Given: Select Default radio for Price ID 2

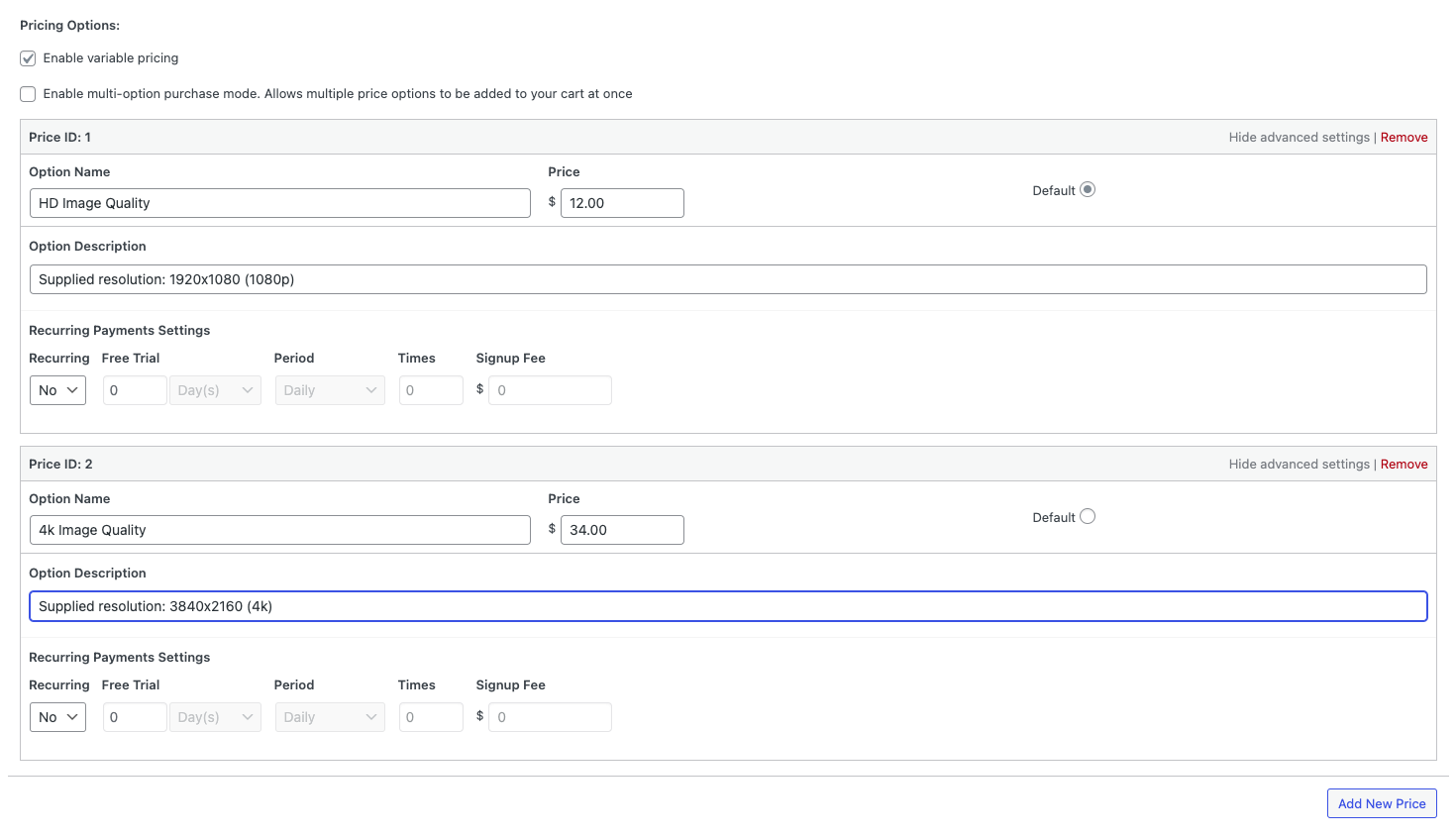Looking at the screenshot, I should 1088,516.
